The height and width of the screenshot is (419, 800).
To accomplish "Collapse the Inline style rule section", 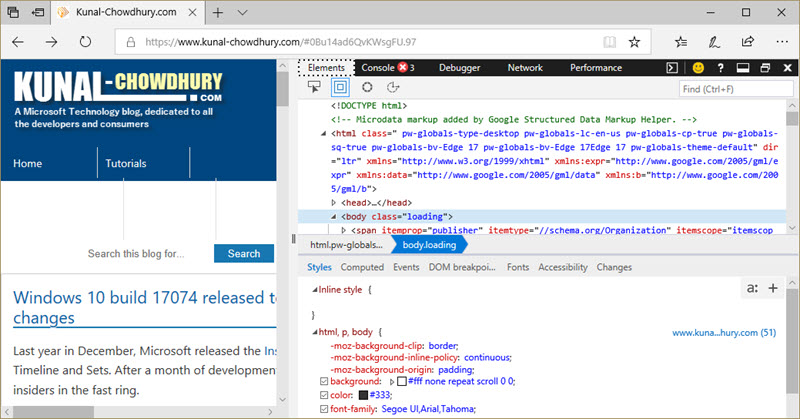I will 315,290.
